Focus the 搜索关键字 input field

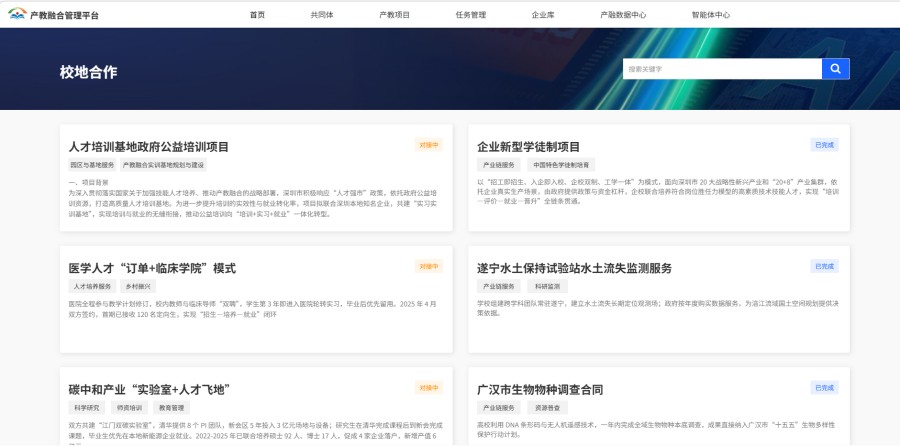[722, 69]
